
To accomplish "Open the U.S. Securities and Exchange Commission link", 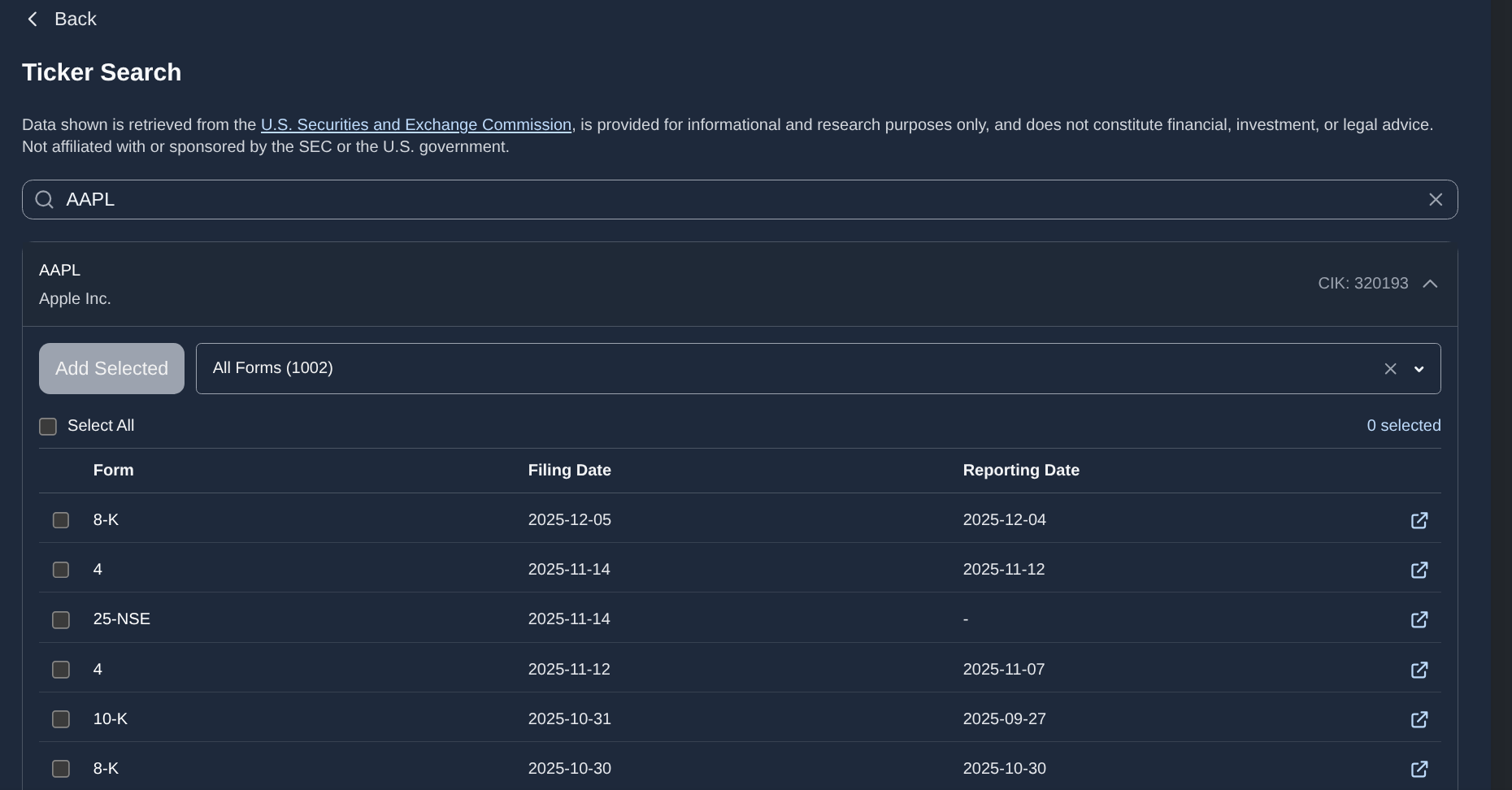I will (416, 125).
